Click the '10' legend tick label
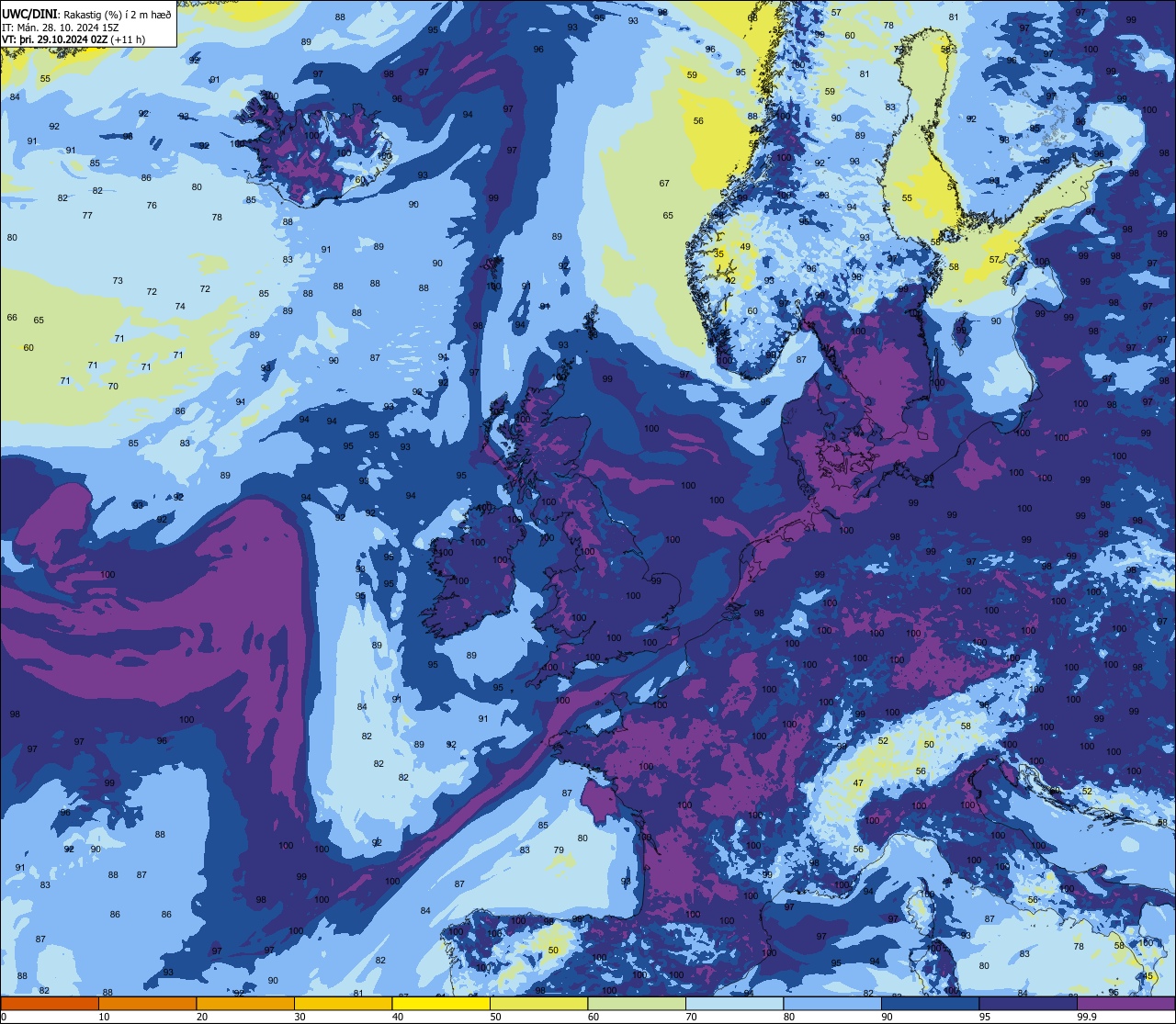The image size is (1176, 1024). (x=105, y=1017)
